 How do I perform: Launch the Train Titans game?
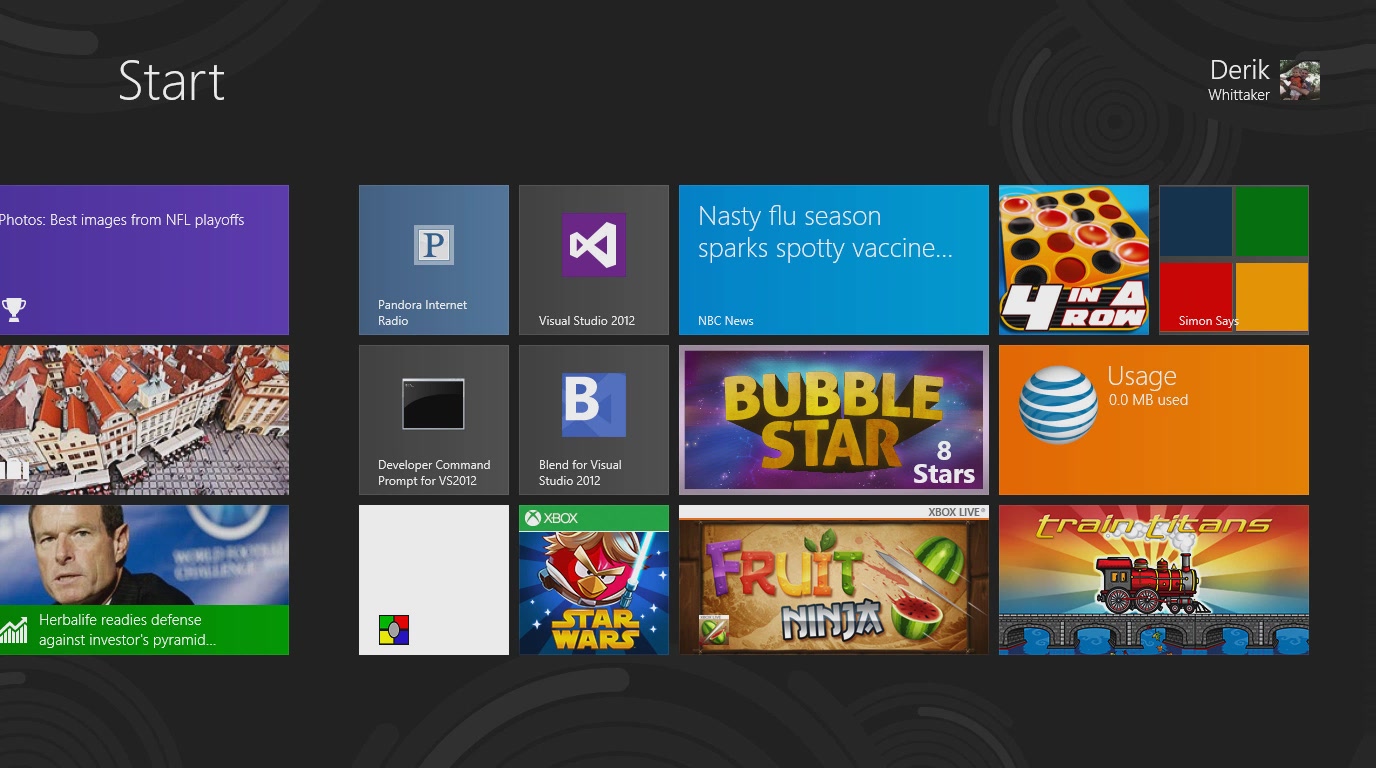click(x=1154, y=580)
